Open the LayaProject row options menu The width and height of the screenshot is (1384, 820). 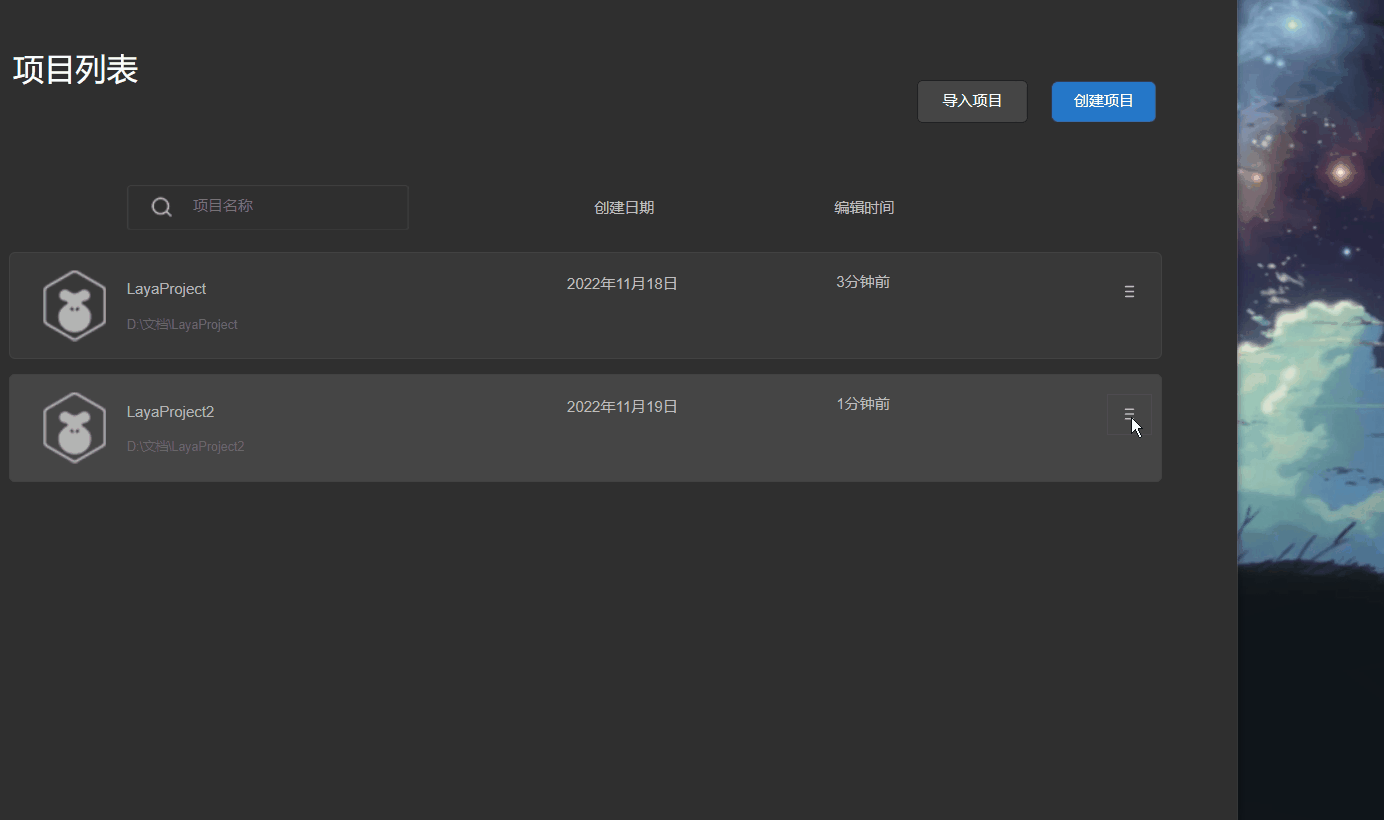click(1129, 292)
